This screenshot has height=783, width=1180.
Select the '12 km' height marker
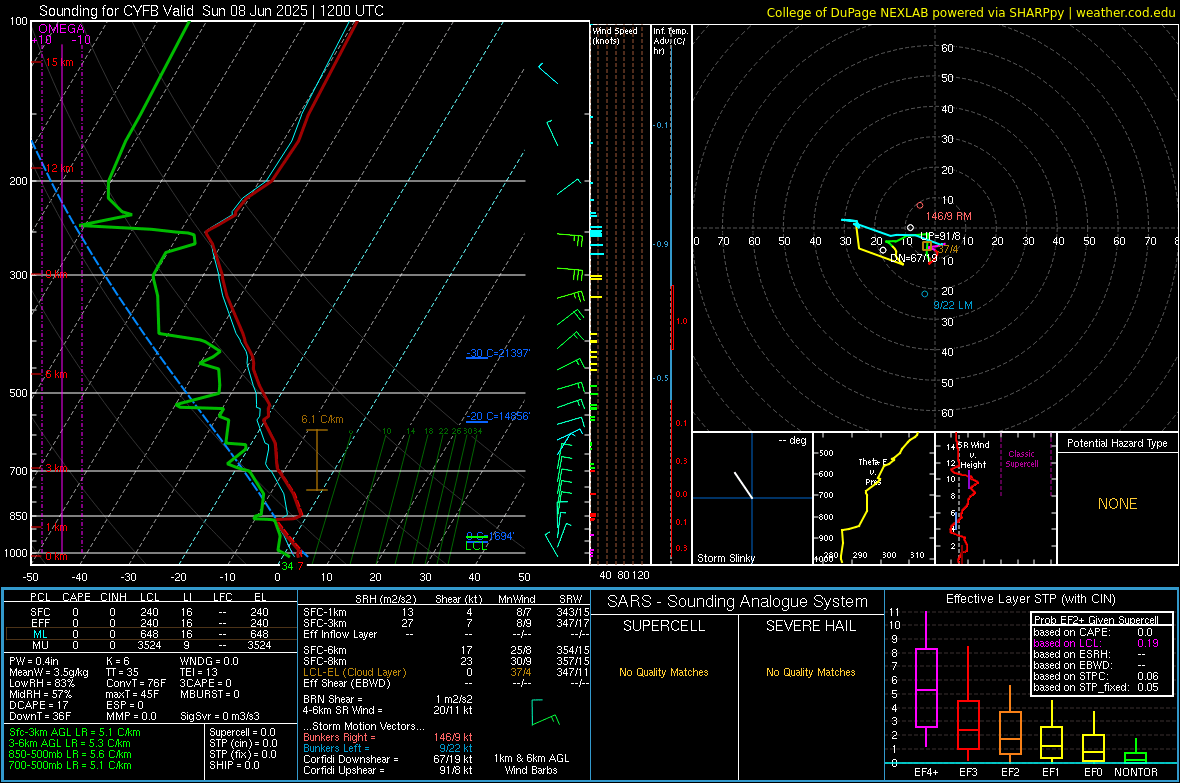59,169
